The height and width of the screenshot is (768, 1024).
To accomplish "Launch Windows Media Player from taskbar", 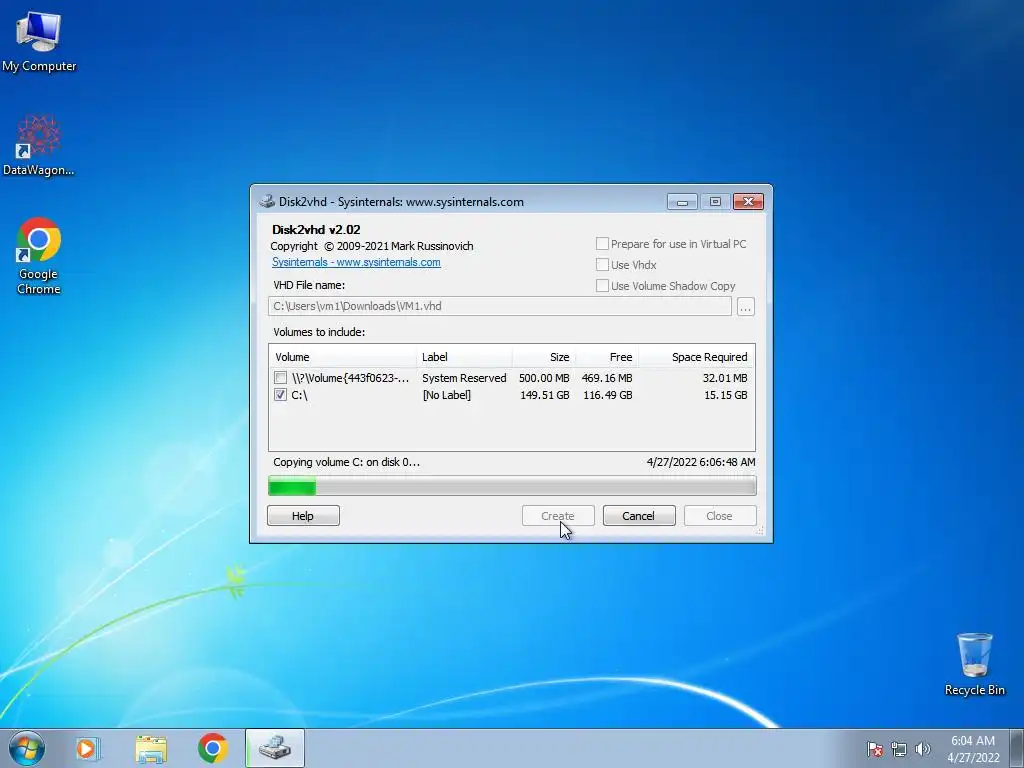I will 87,748.
